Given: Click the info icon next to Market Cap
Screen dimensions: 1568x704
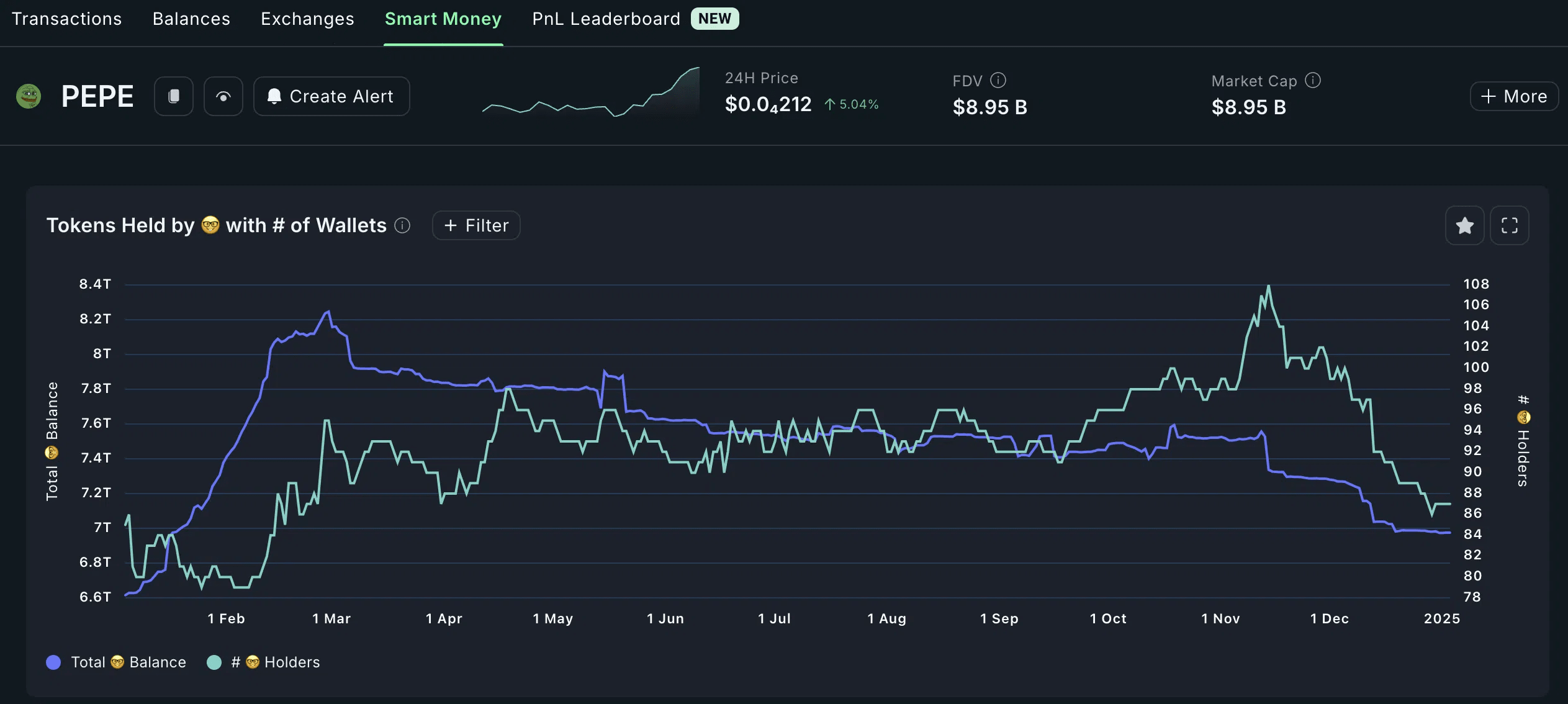Looking at the screenshot, I should (1313, 80).
